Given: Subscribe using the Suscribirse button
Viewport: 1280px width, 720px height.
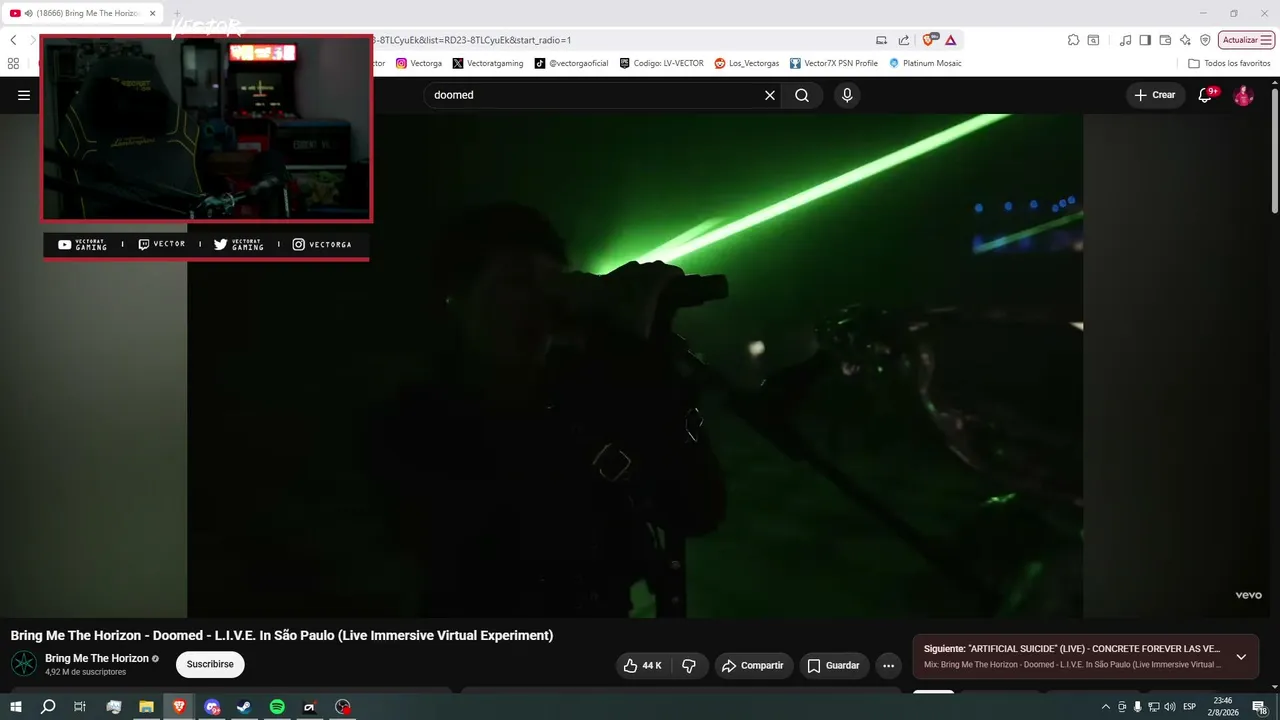Looking at the screenshot, I should tap(210, 664).
